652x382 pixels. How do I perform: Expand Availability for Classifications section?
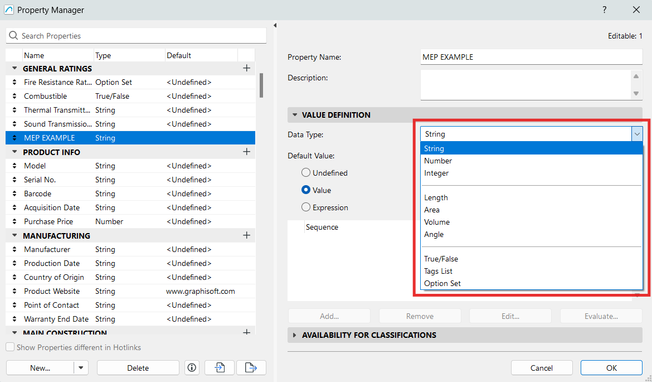(295, 335)
